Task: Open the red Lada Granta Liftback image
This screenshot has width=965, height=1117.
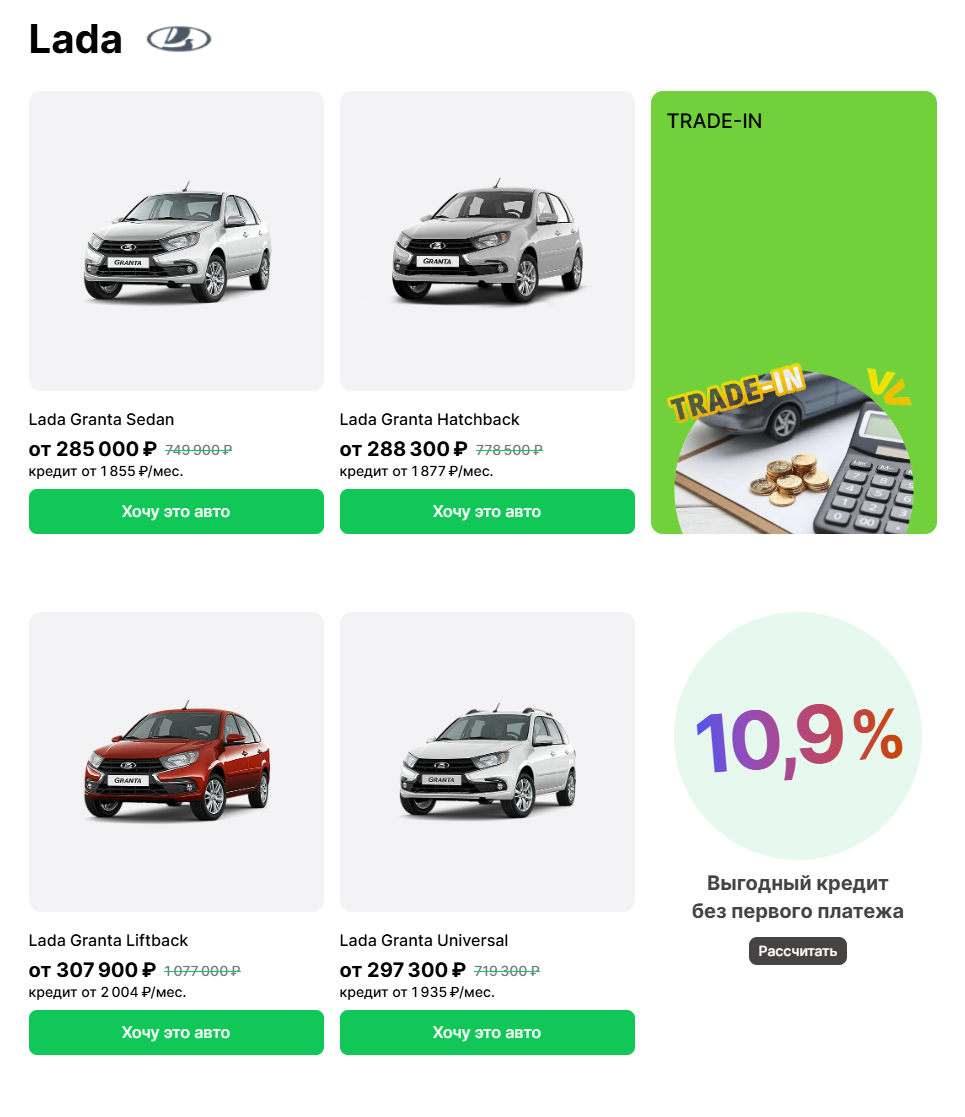Action: pos(176,762)
